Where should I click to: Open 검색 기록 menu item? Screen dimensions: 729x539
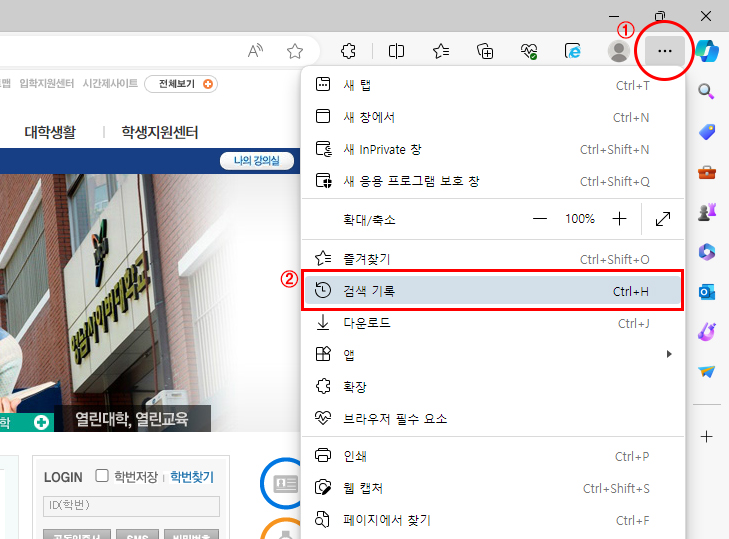493,291
